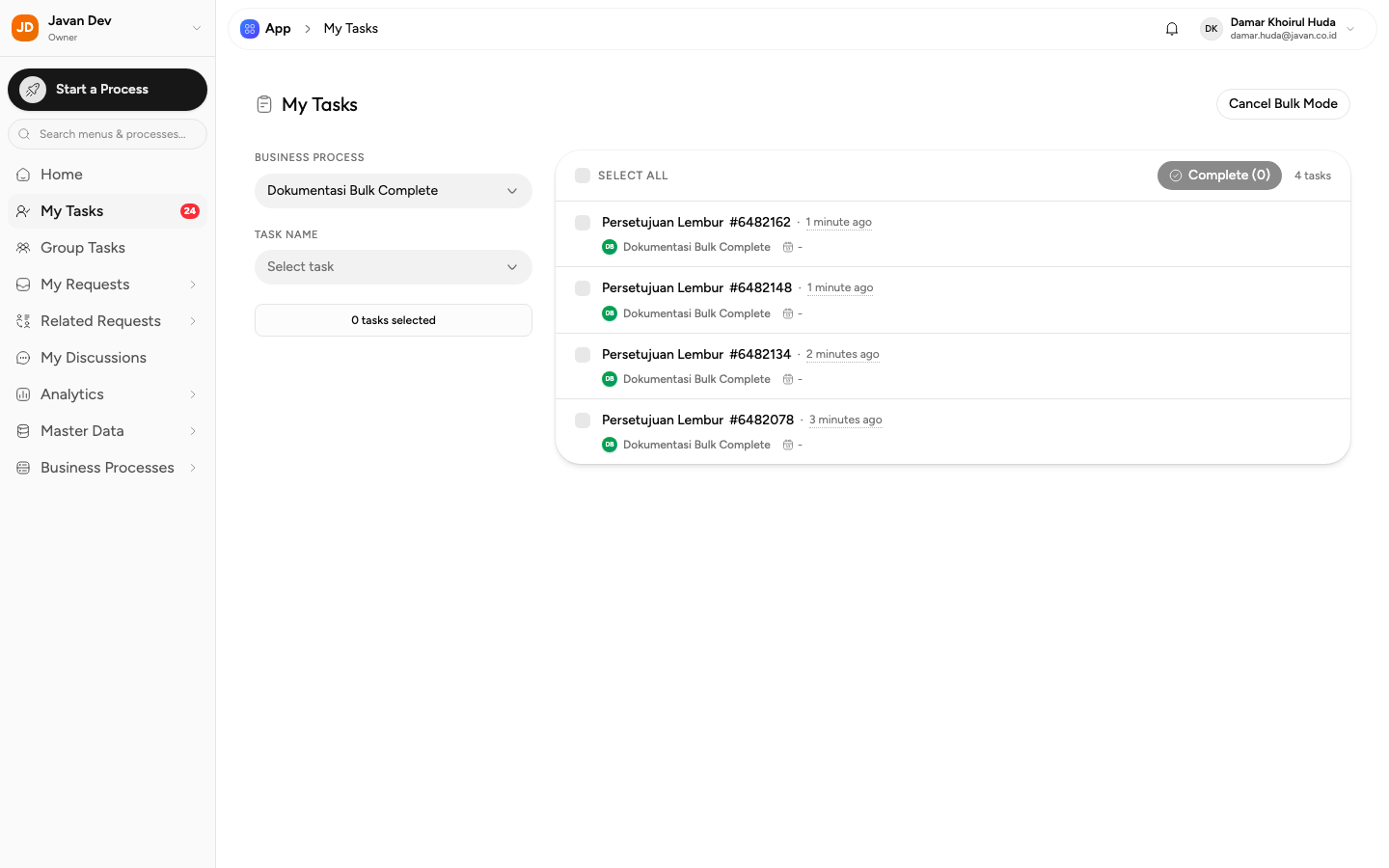Go to Home in the sidebar
The height and width of the screenshot is (868, 1389).
point(107,175)
